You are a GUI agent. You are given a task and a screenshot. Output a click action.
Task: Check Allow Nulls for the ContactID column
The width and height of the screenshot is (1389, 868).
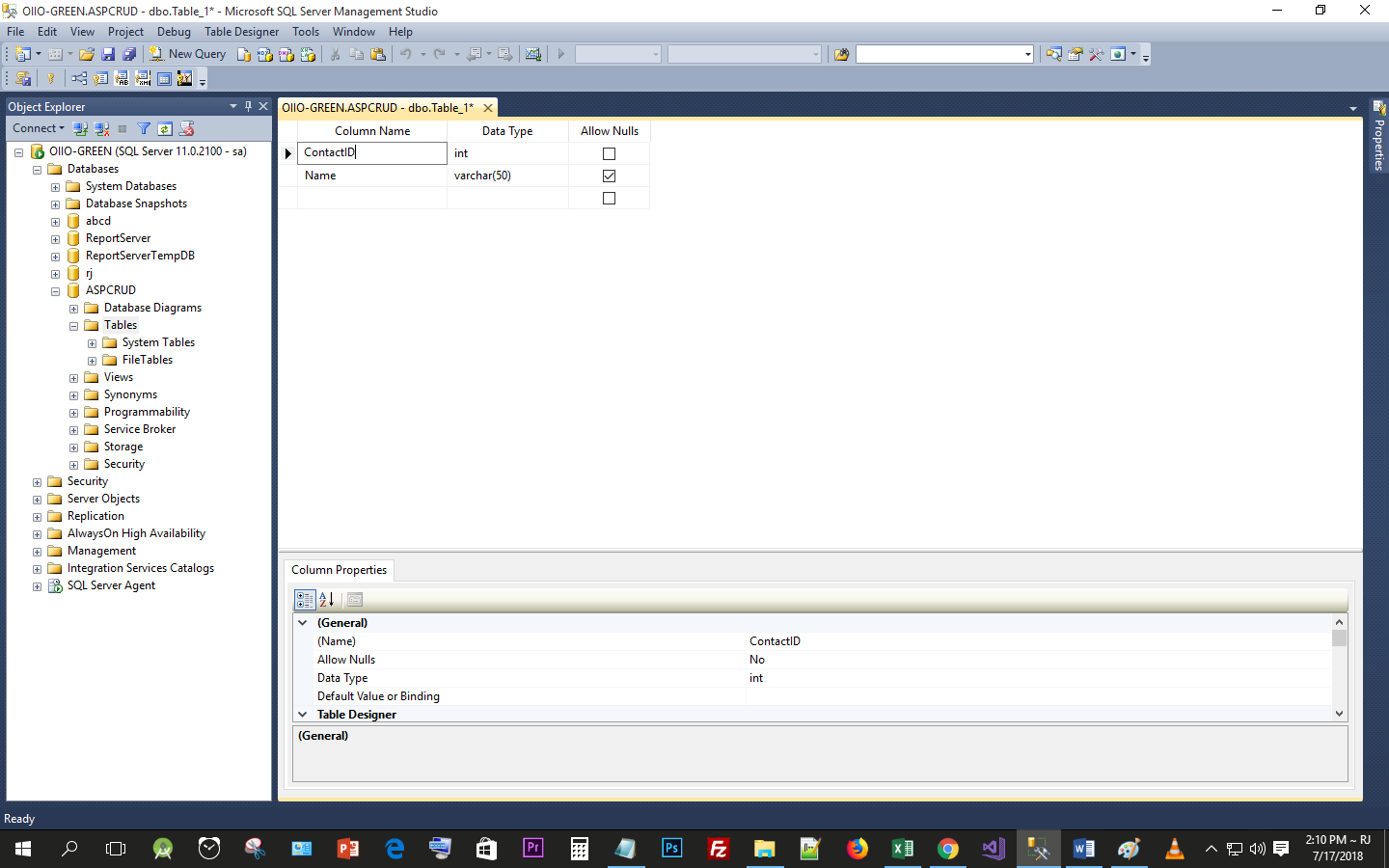[x=609, y=152]
